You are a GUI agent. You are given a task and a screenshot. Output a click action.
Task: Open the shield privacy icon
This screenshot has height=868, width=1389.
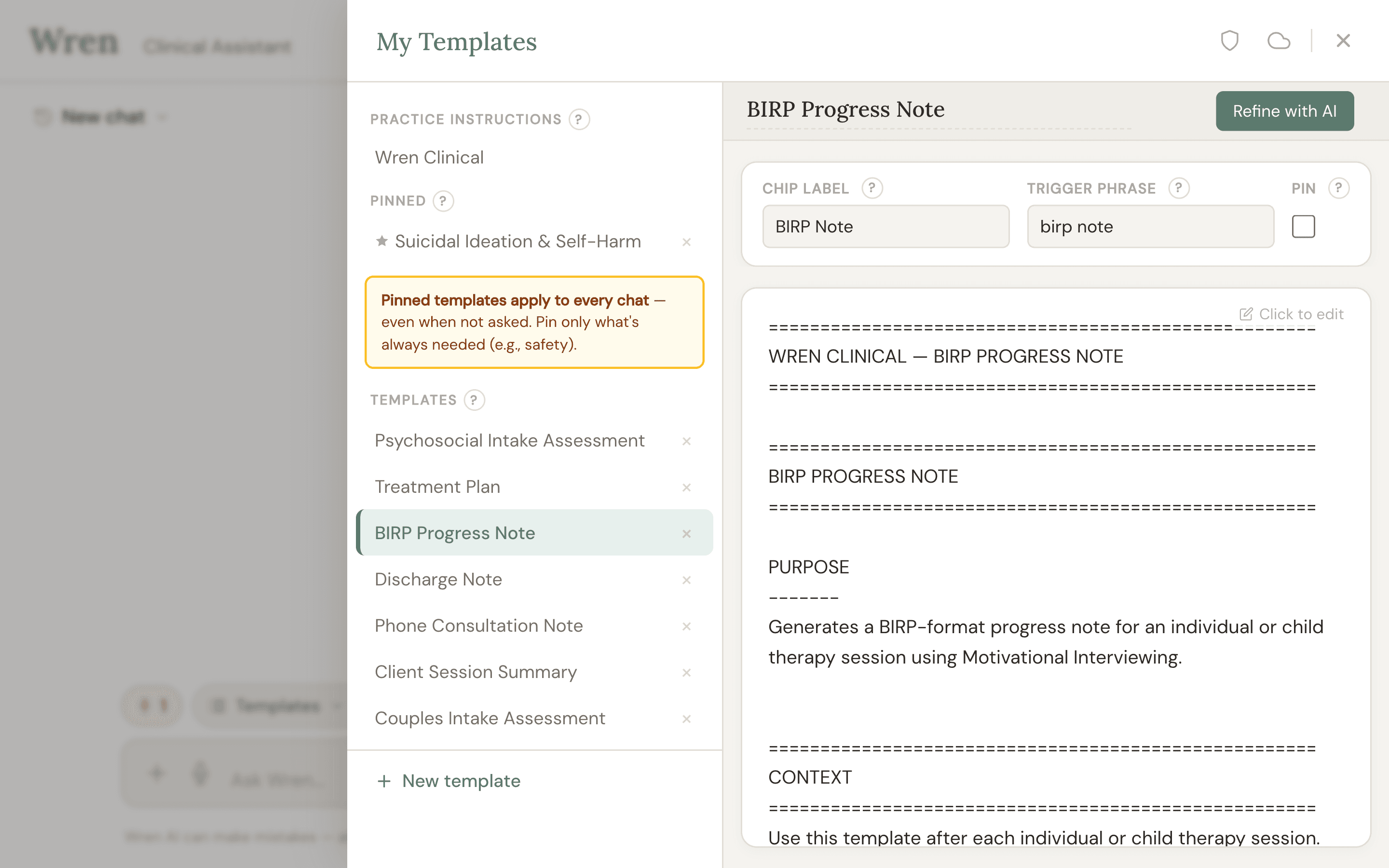pyautogui.click(x=1229, y=41)
